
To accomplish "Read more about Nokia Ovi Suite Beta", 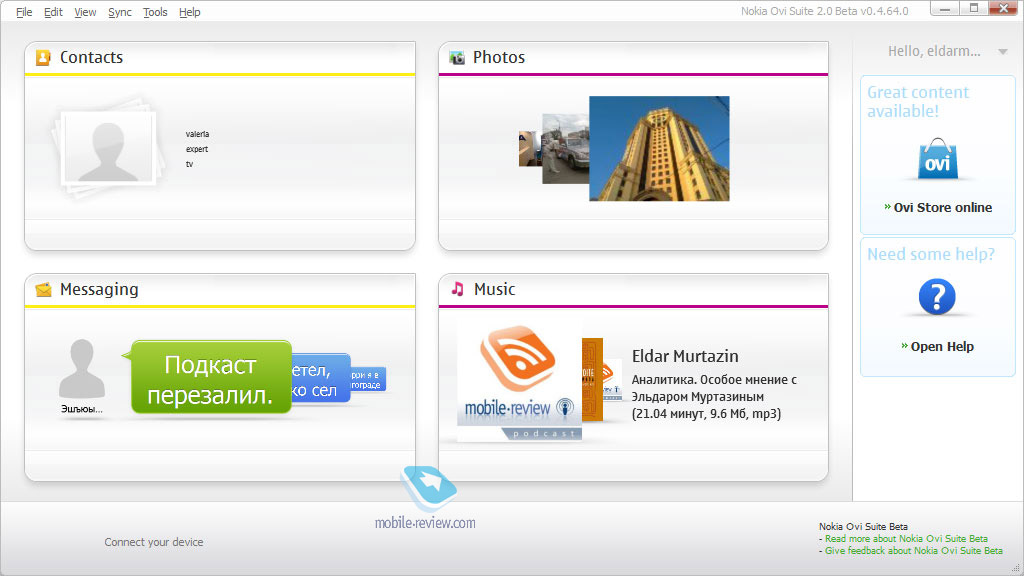I will click(x=906, y=539).
